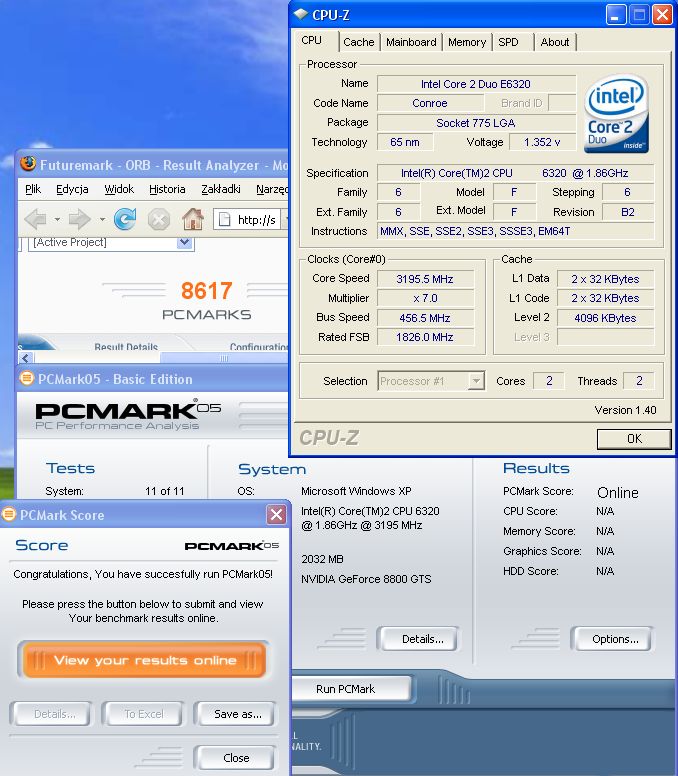Open the Plik menu in Firefox

pos(33,189)
